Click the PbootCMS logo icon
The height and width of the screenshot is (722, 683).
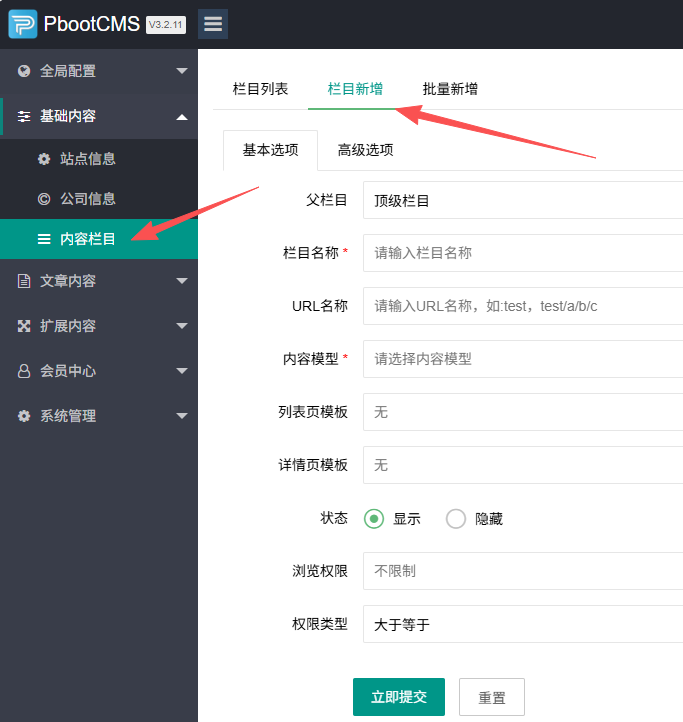coord(23,24)
